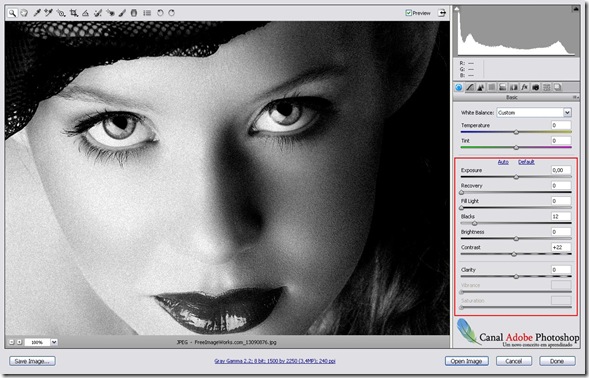The height and width of the screenshot is (378, 589).
Task: Select the Zoom tool in toolbar
Action: [x=12, y=13]
